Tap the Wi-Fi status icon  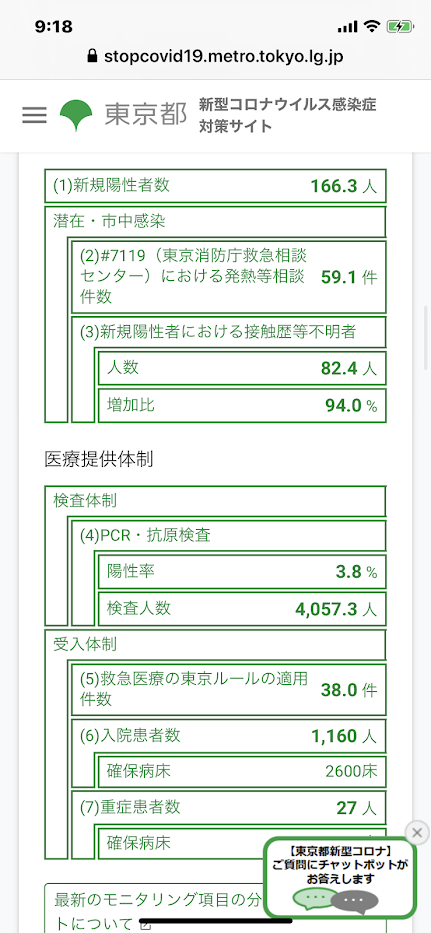pos(372,26)
